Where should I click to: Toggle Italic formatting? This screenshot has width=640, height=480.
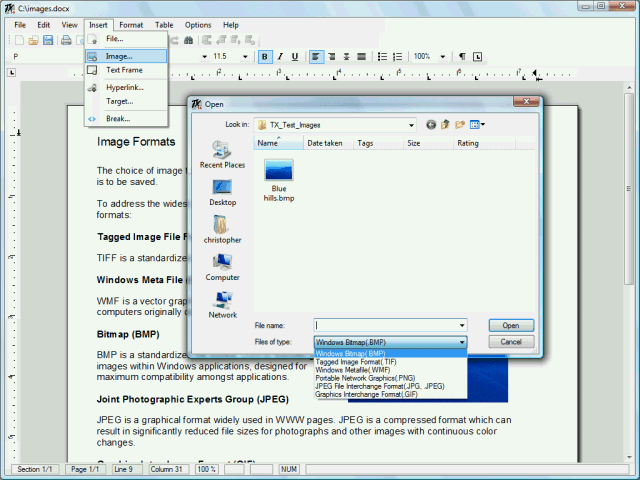[x=280, y=57]
